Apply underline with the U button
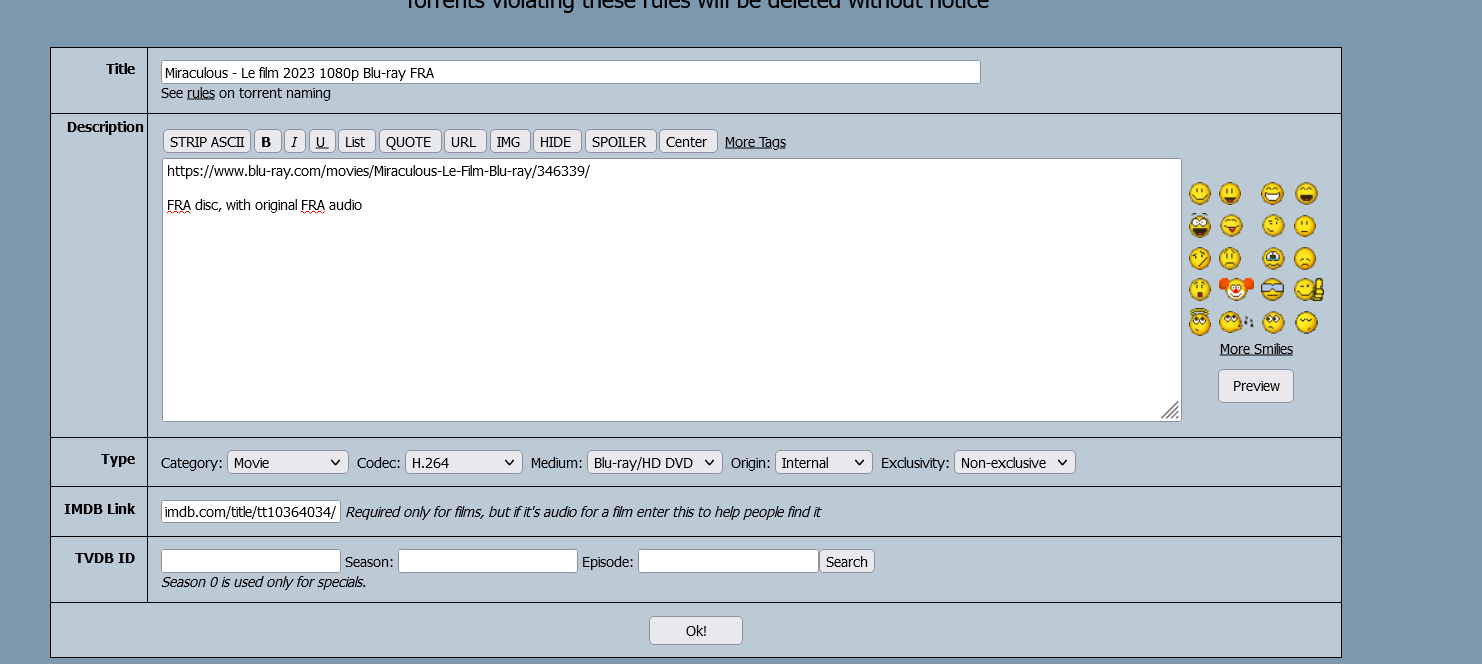This screenshot has width=1482, height=664. [321, 142]
